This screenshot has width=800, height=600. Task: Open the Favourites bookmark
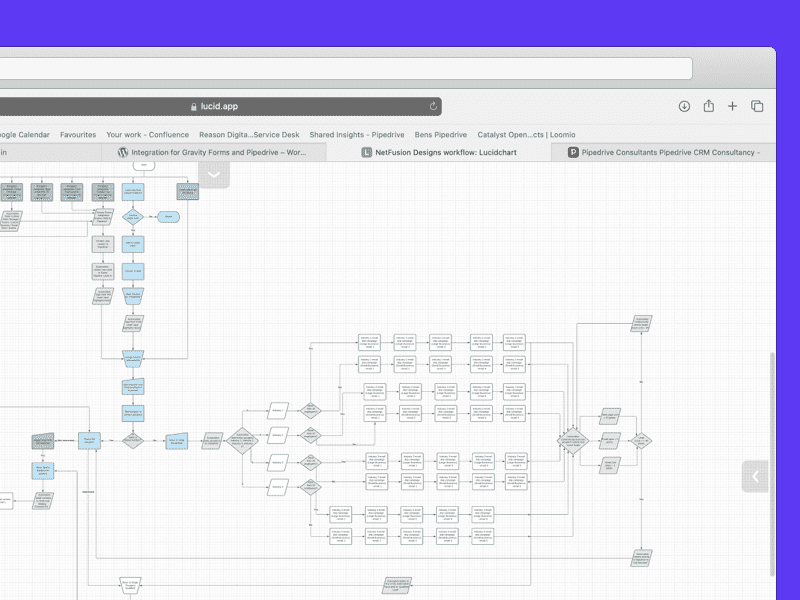(78, 135)
